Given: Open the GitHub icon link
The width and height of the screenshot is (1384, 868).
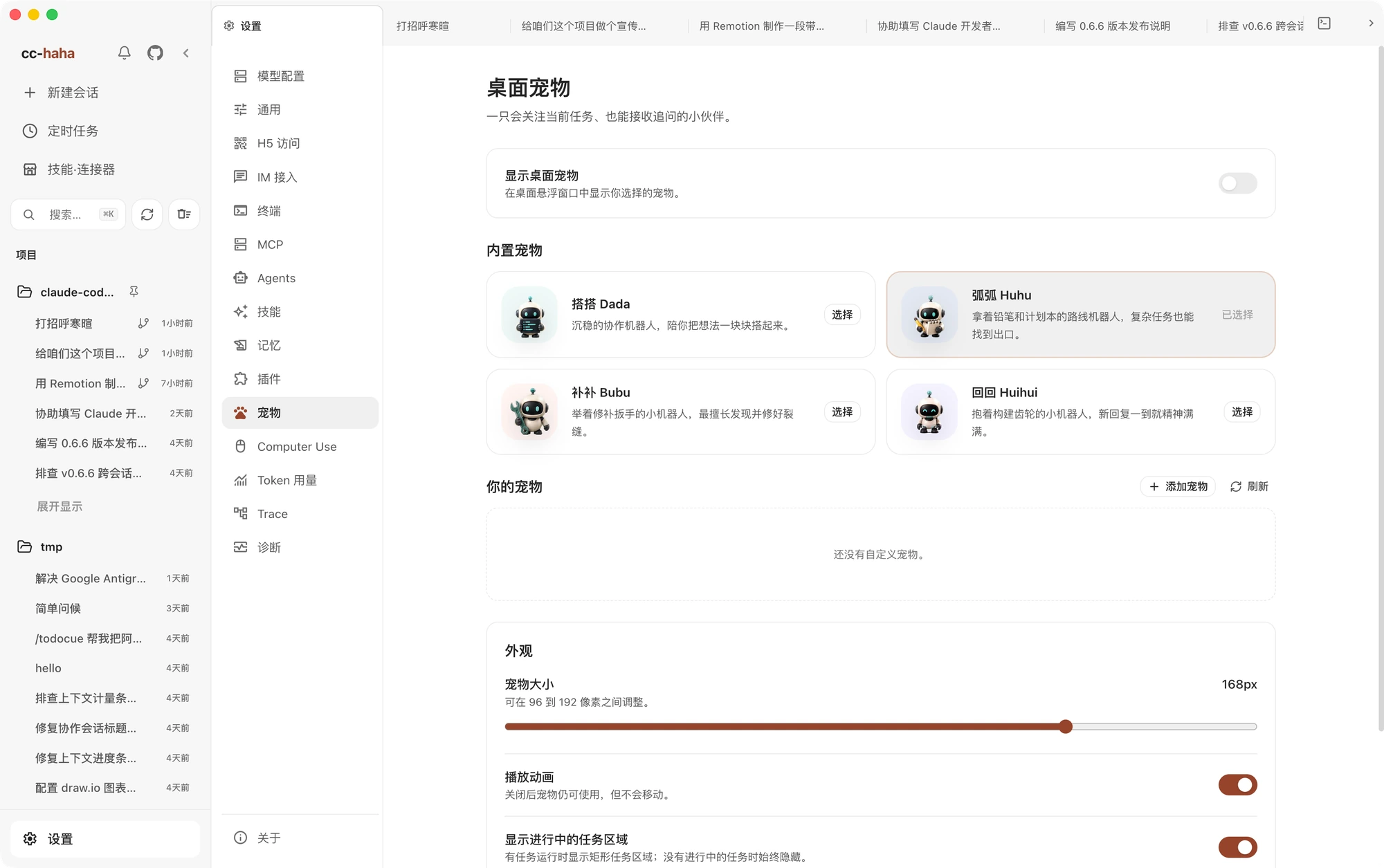Looking at the screenshot, I should click(155, 53).
